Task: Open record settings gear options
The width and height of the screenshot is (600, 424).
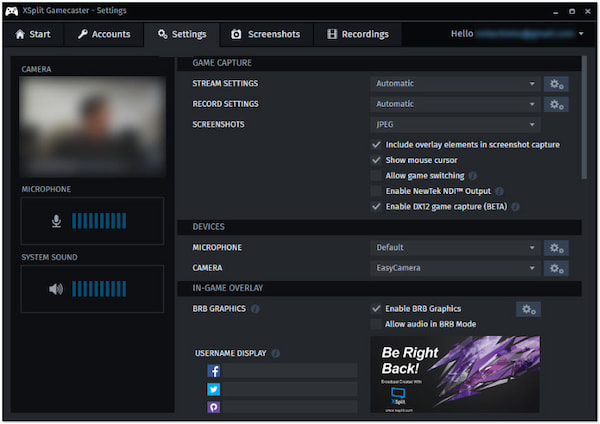Action: 556,104
